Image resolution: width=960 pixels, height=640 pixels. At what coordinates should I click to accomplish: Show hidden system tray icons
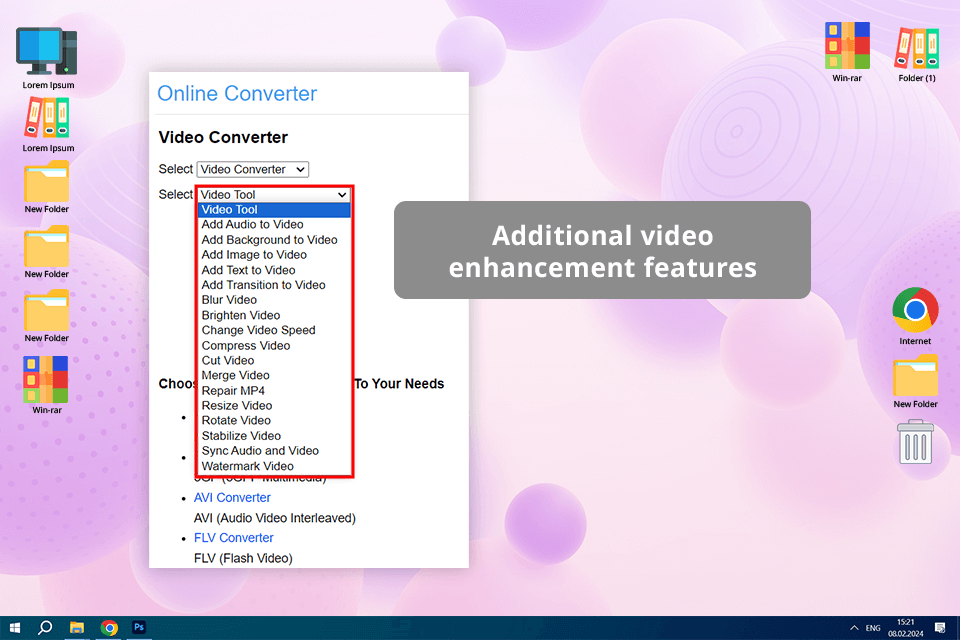point(854,628)
